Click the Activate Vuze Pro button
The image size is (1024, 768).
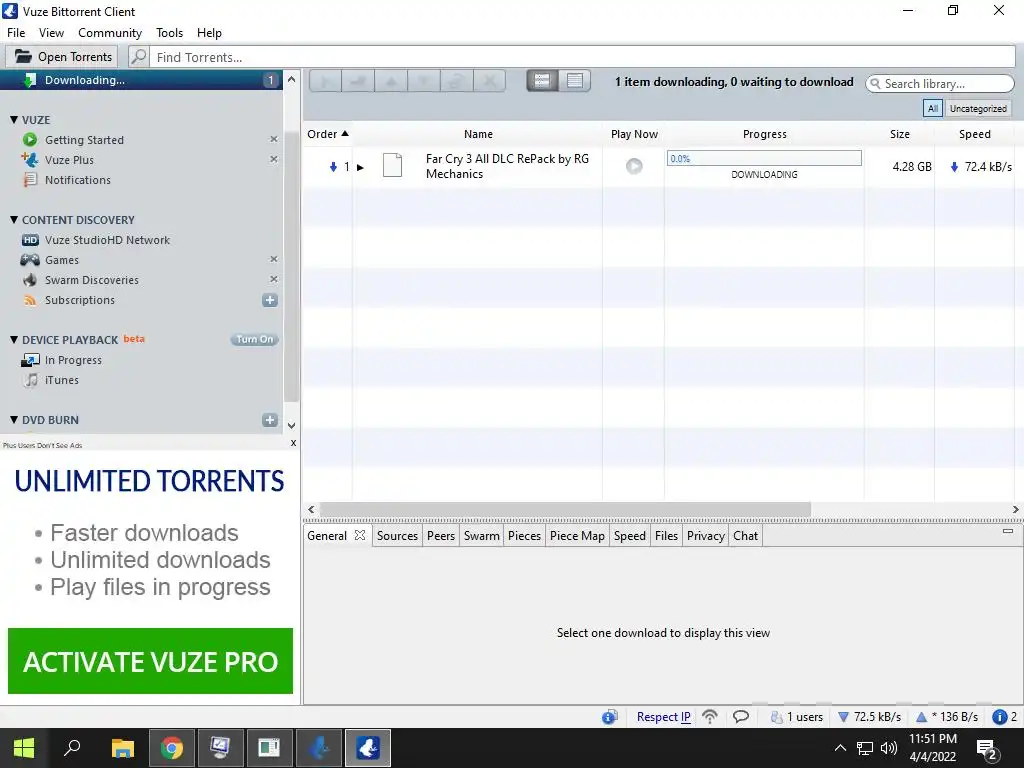[150, 661]
